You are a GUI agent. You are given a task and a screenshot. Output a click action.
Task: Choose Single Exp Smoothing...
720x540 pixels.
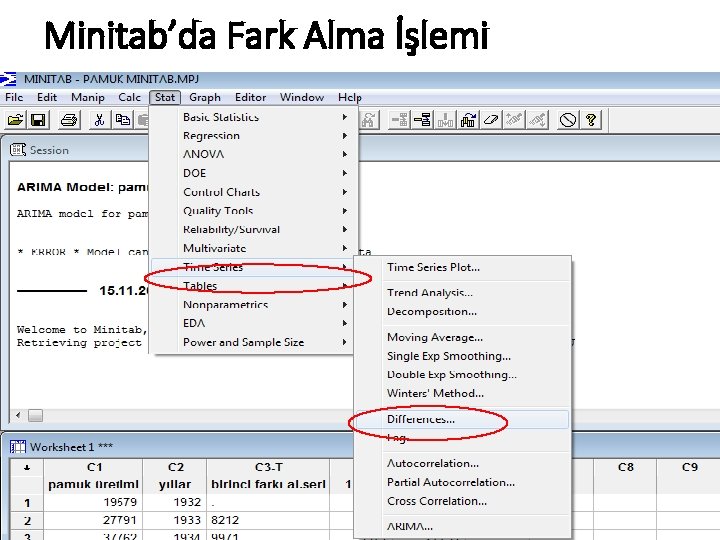tap(462, 356)
